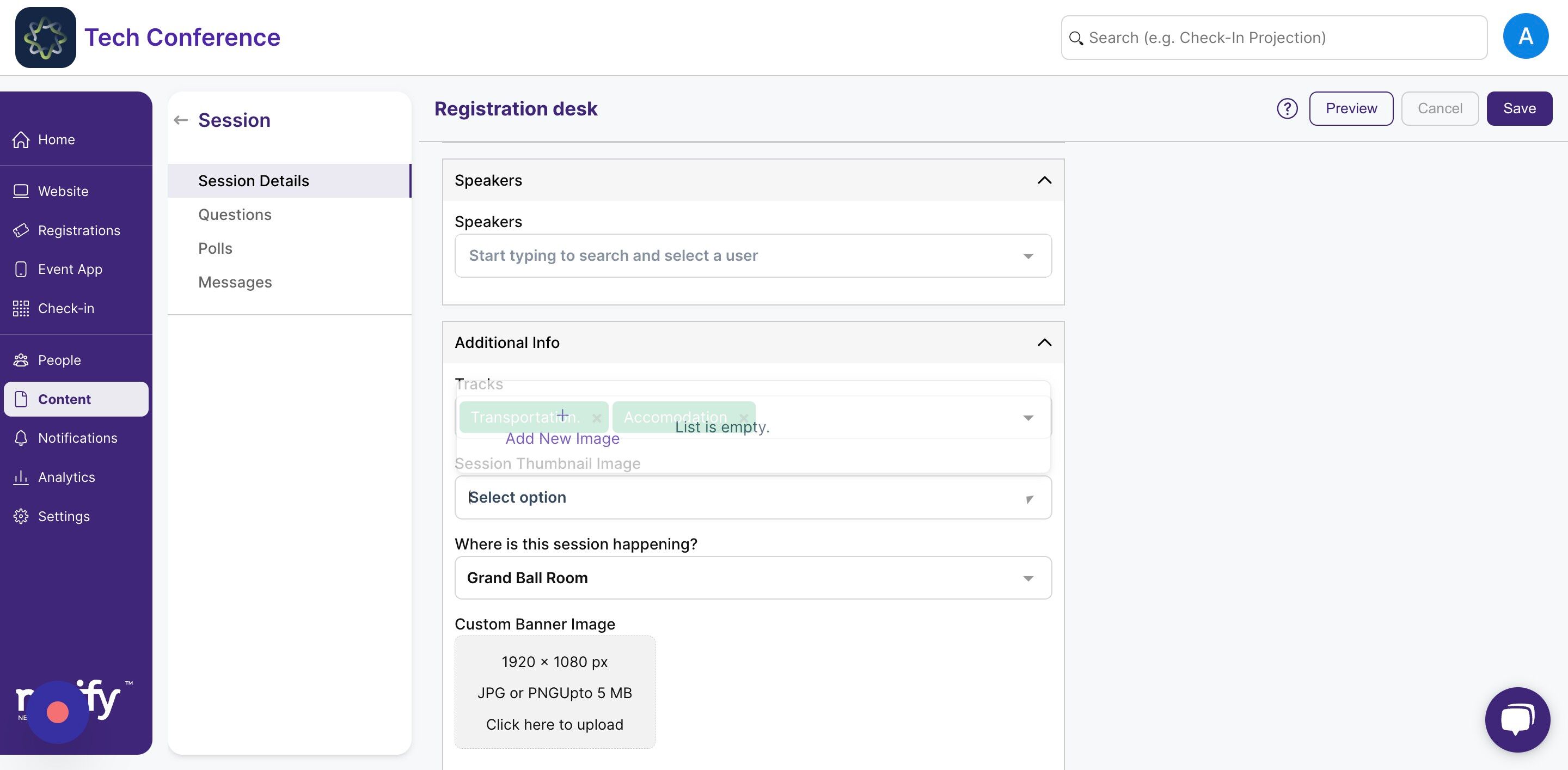Image resolution: width=1568 pixels, height=770 pixels.
Task: Click the Save button
Action: (1518, 108)
